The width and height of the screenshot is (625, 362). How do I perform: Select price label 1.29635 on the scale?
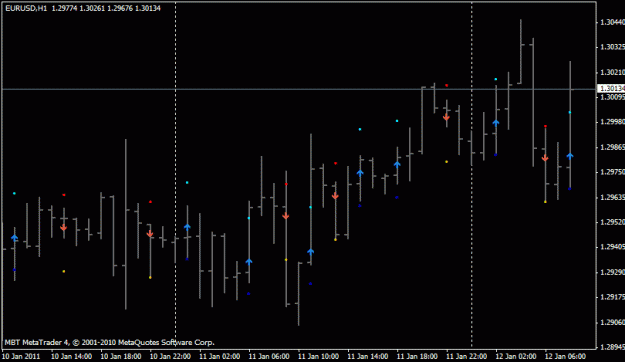[x=612, y=197]
